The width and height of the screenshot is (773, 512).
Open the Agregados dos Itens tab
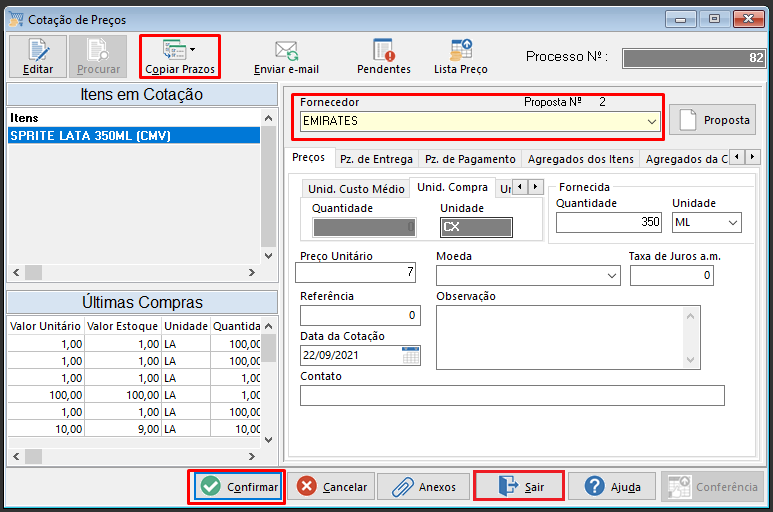[580, 159]
